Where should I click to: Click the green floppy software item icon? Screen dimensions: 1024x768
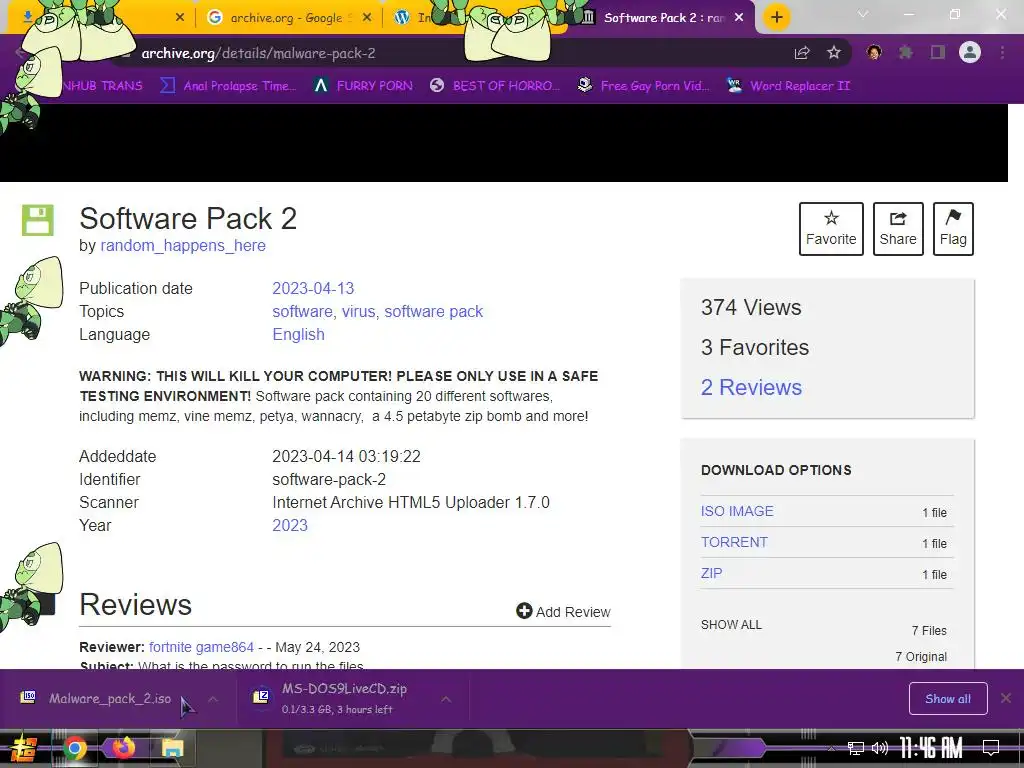coord(37,220)
